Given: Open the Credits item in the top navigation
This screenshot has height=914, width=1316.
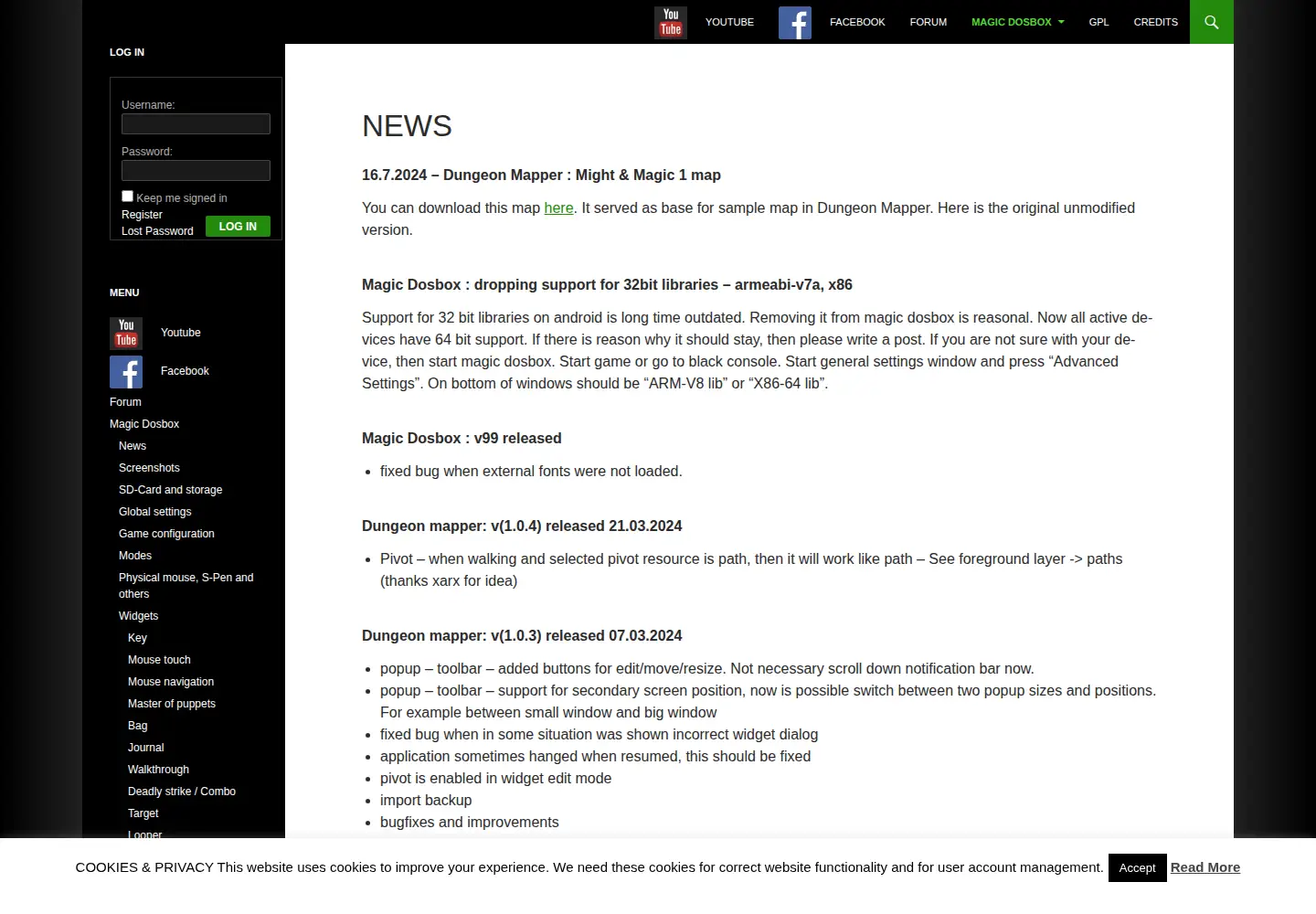Looking at the screenshot, I should tap(1156, 22).
